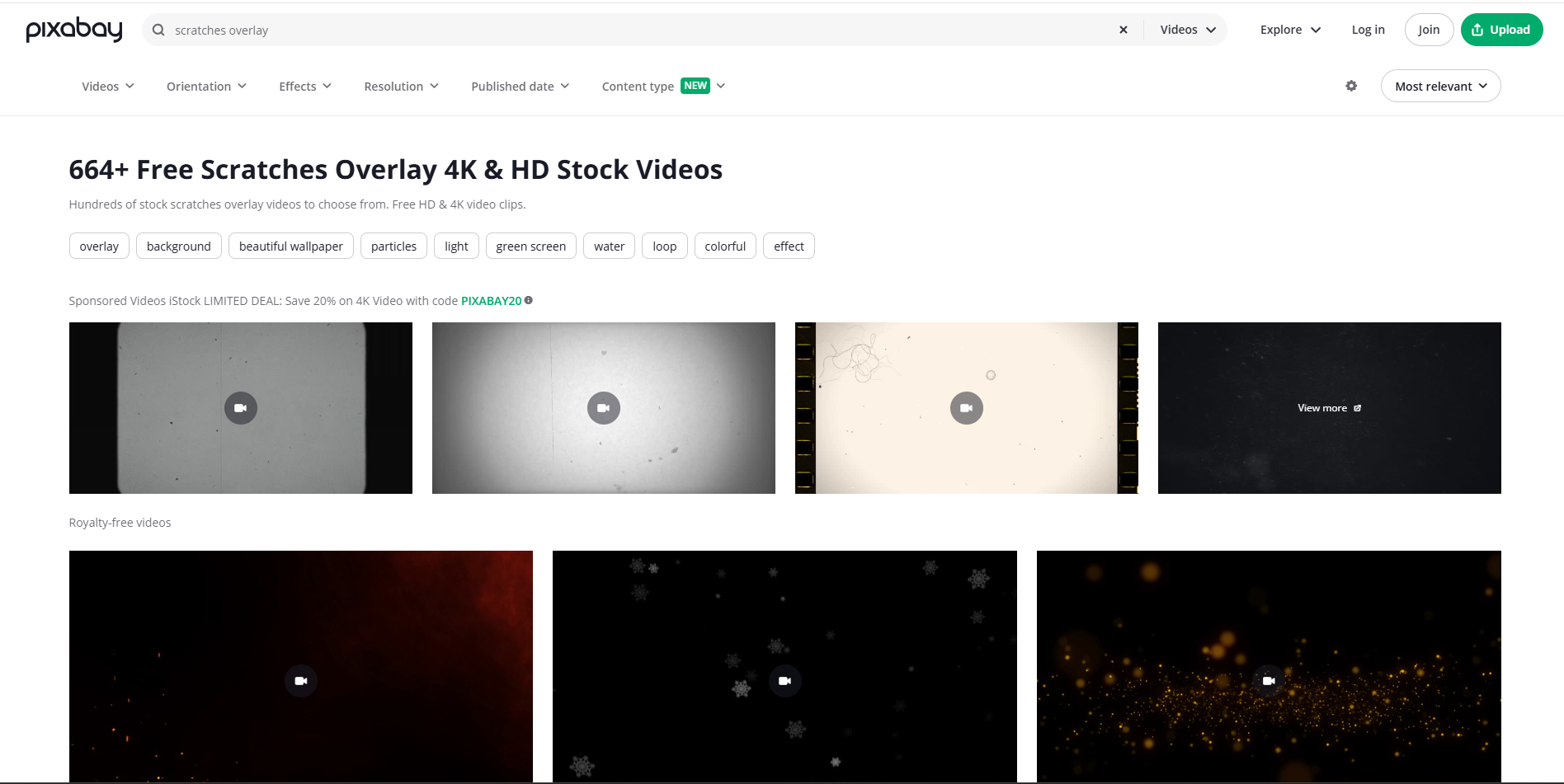
Task: Click video camera icon on vignette grey thumbnail
Action: click(x=604, y=408)
